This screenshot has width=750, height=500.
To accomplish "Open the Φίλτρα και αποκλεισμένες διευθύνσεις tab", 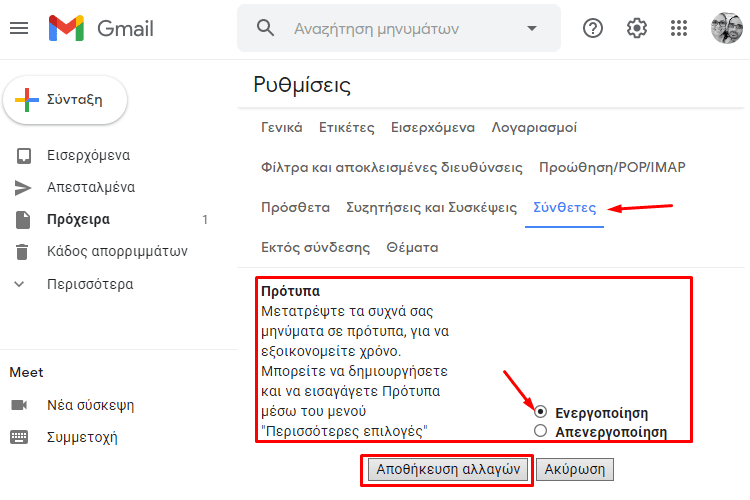I will (391, 167).
